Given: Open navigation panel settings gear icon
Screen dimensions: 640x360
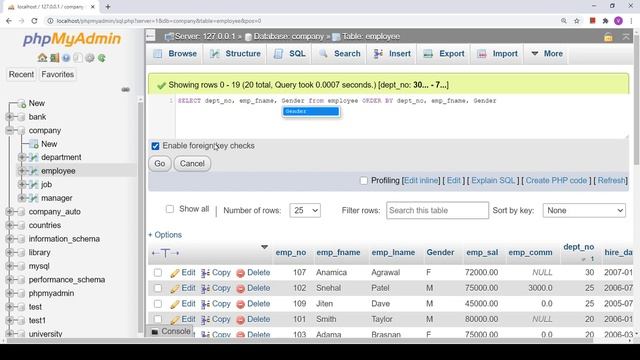Looking at the screenshot, I should pyautogui.click(x=90, y=58).
